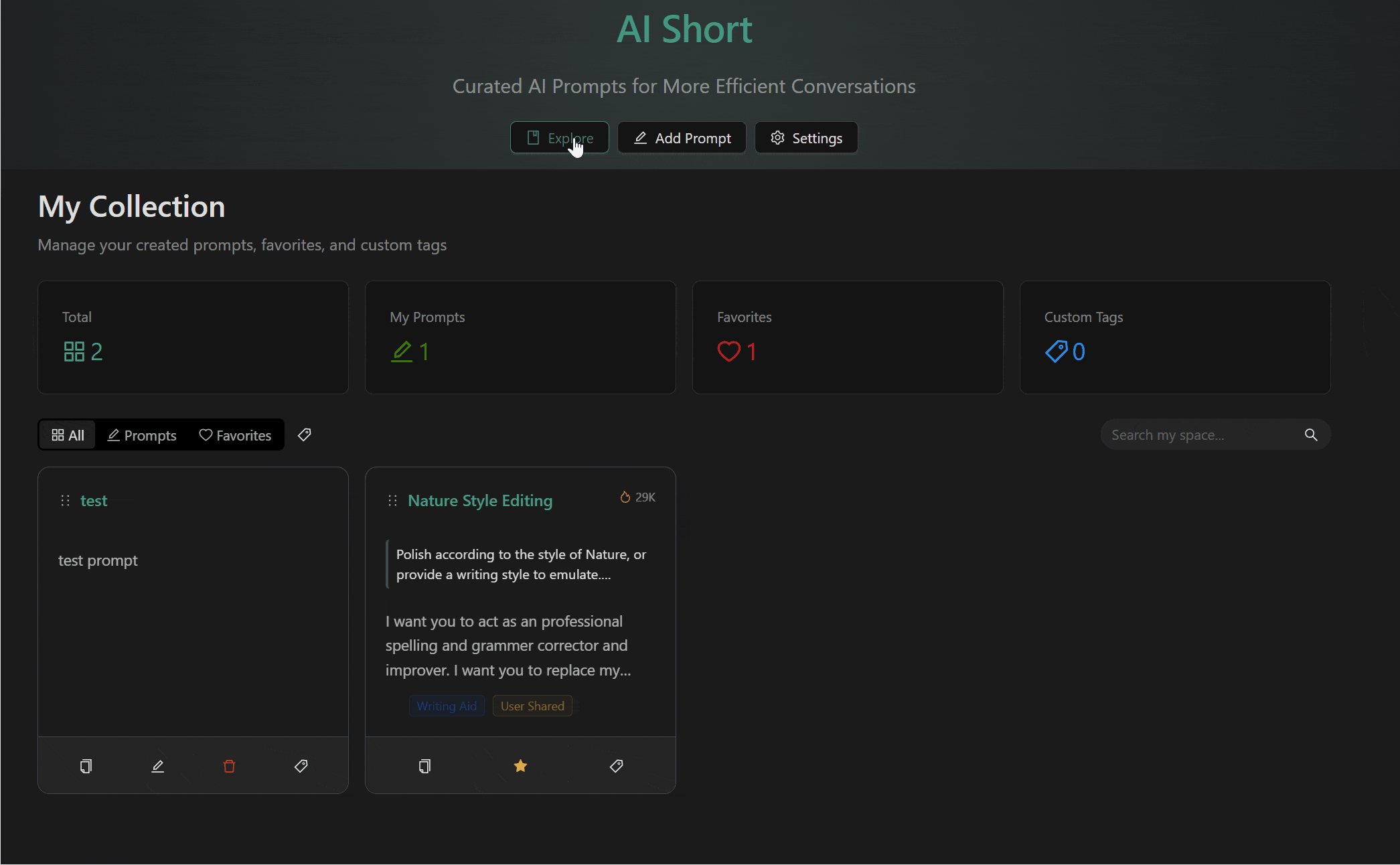Open Settings
Screen dimensions: 1400x865
coord(806,138)
